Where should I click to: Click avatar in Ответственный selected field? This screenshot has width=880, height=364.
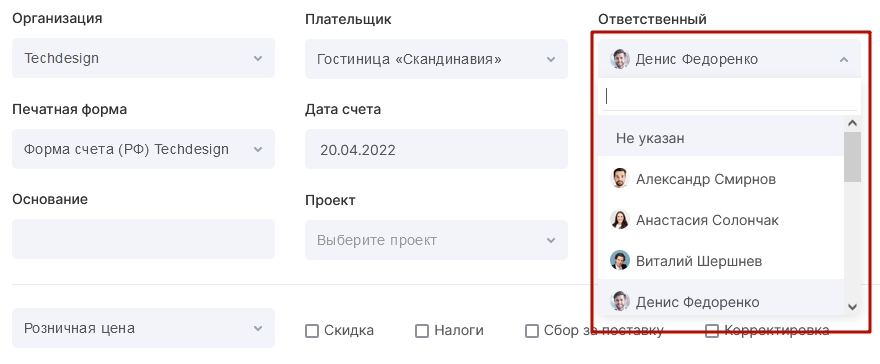tap(620, 59)
